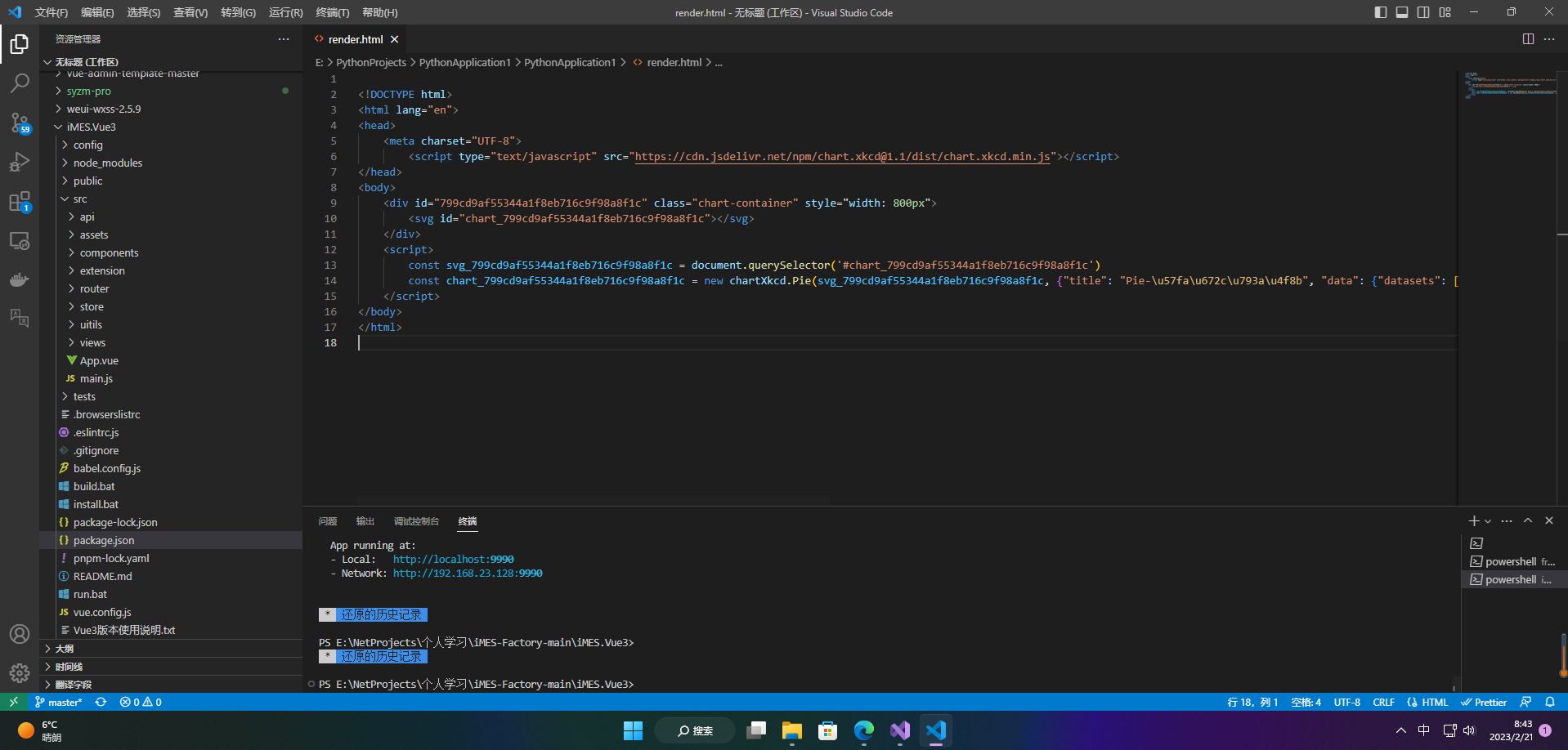1568x750 pixels.
Task: Split the editor to the right
Action: (1527, 39)
